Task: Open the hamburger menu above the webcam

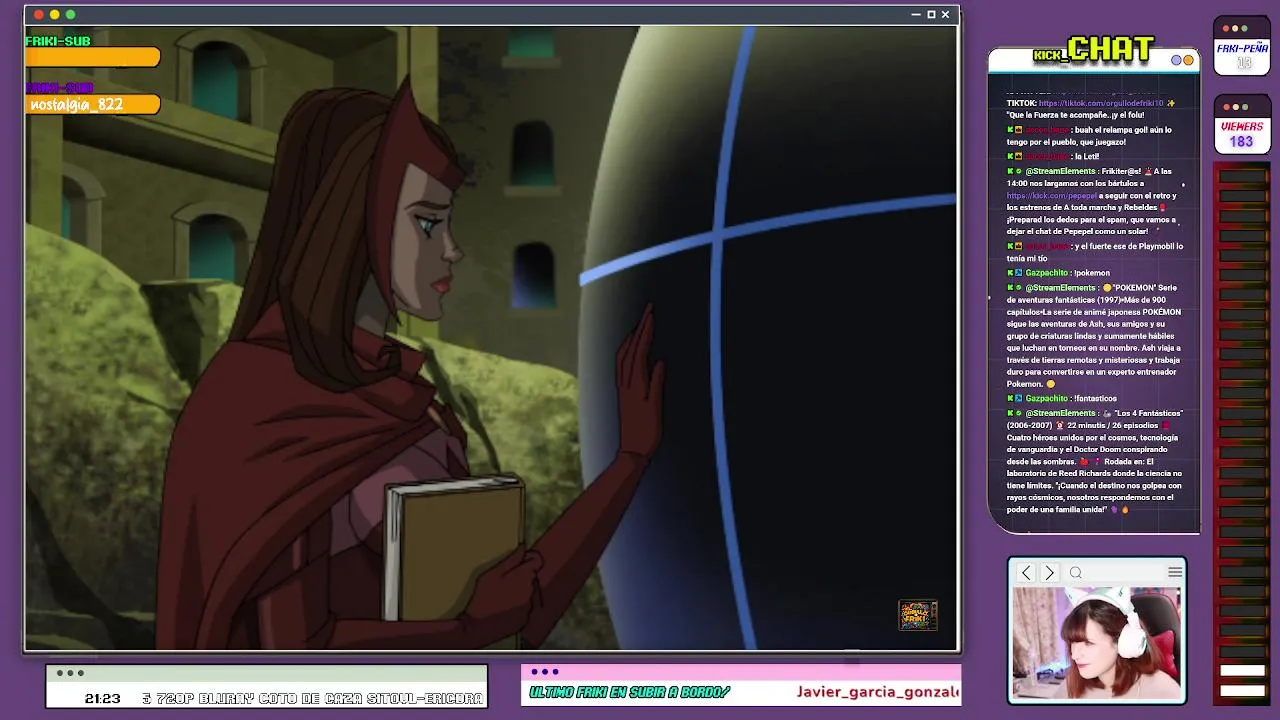Action: coord(1175,572)
